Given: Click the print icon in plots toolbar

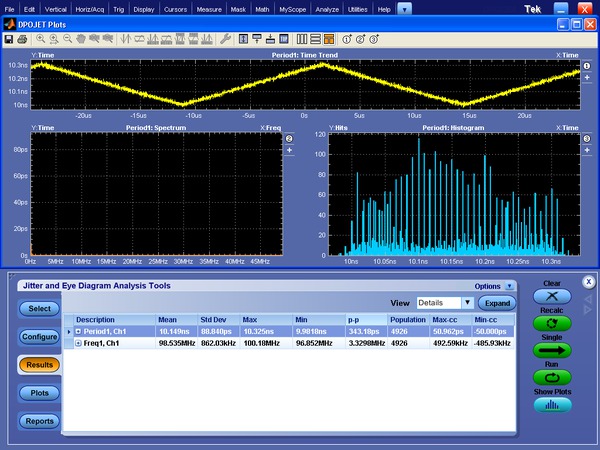Looking at the screenshot, I should (x=22, y=39).
